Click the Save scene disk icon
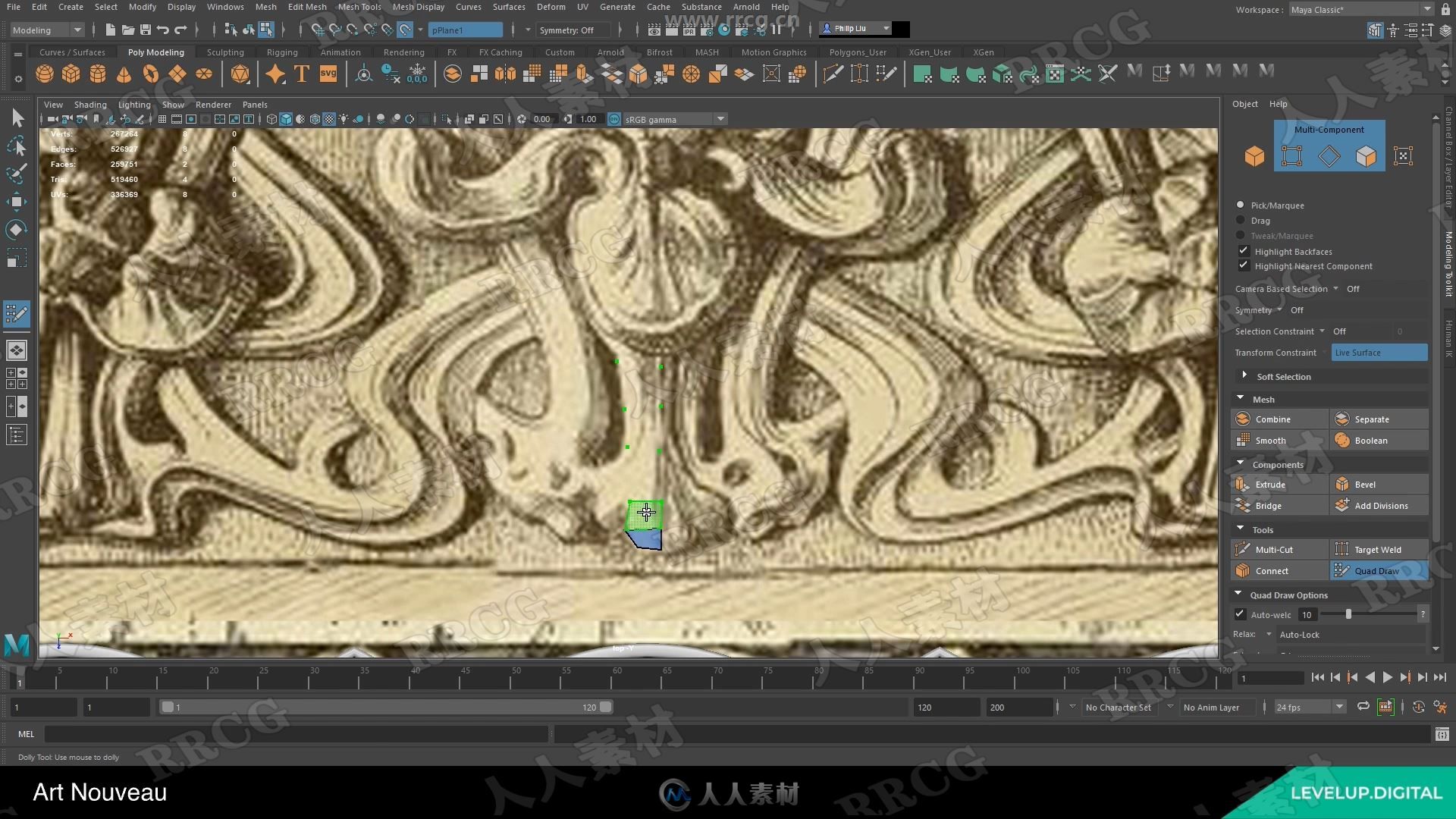This screenshot has height=819, width=1456. tap(146, 30)
